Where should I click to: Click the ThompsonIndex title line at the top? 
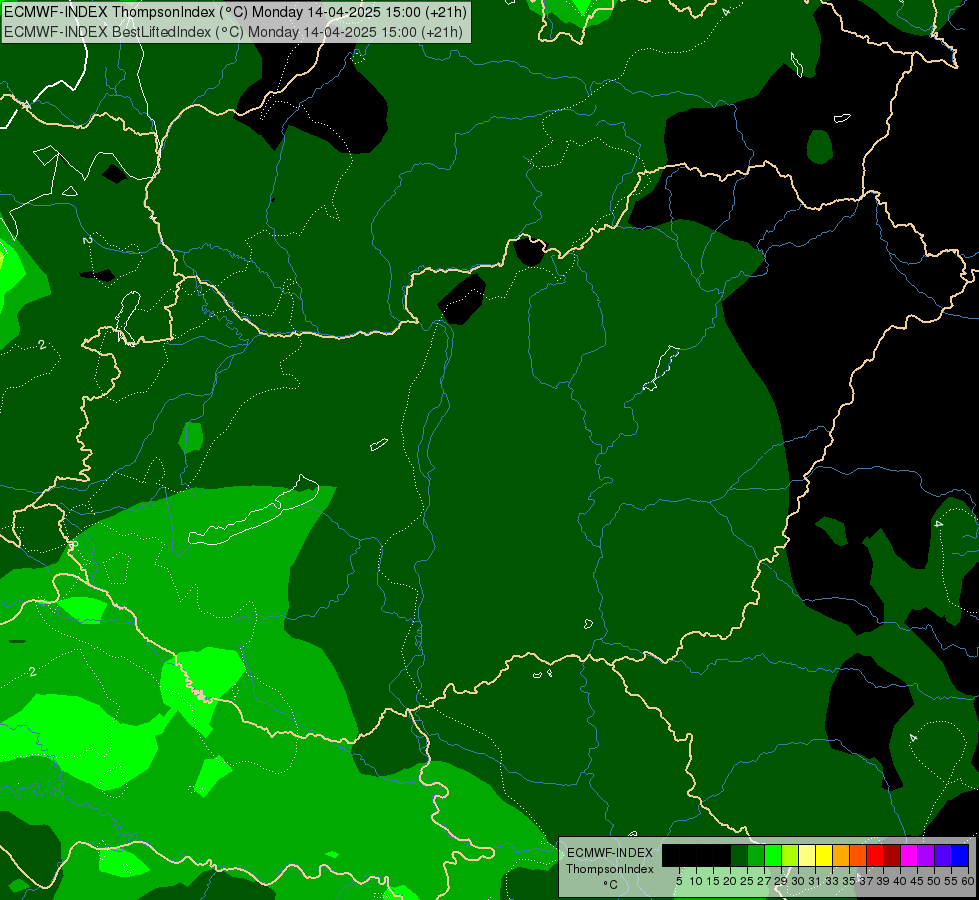pyautogui.click(x=235, y=12)
